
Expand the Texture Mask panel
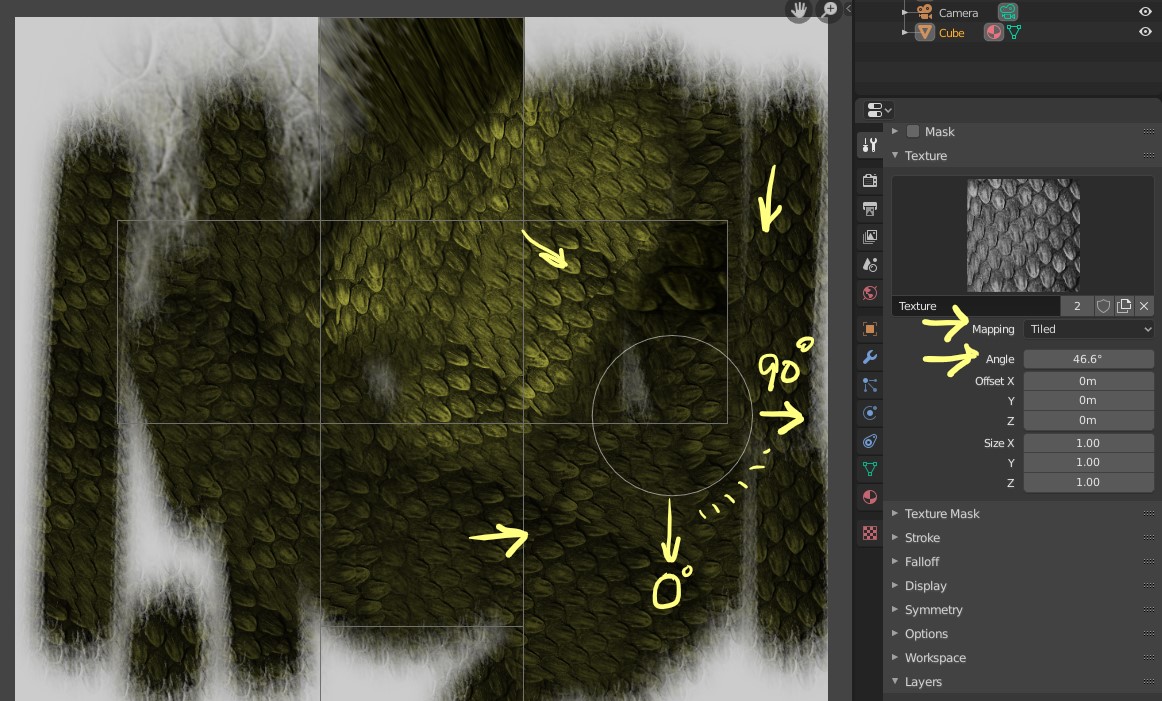940,513
